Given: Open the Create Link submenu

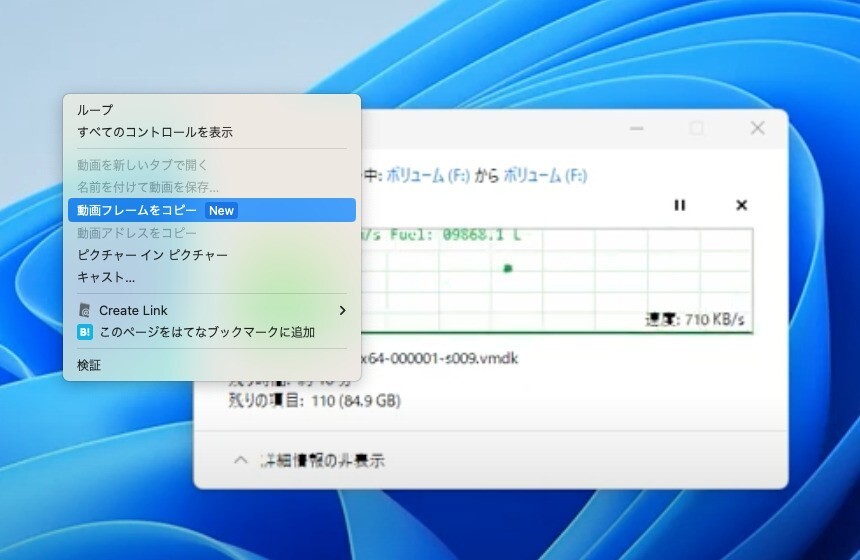Looking at the screenshot, I should pos(212,310).
